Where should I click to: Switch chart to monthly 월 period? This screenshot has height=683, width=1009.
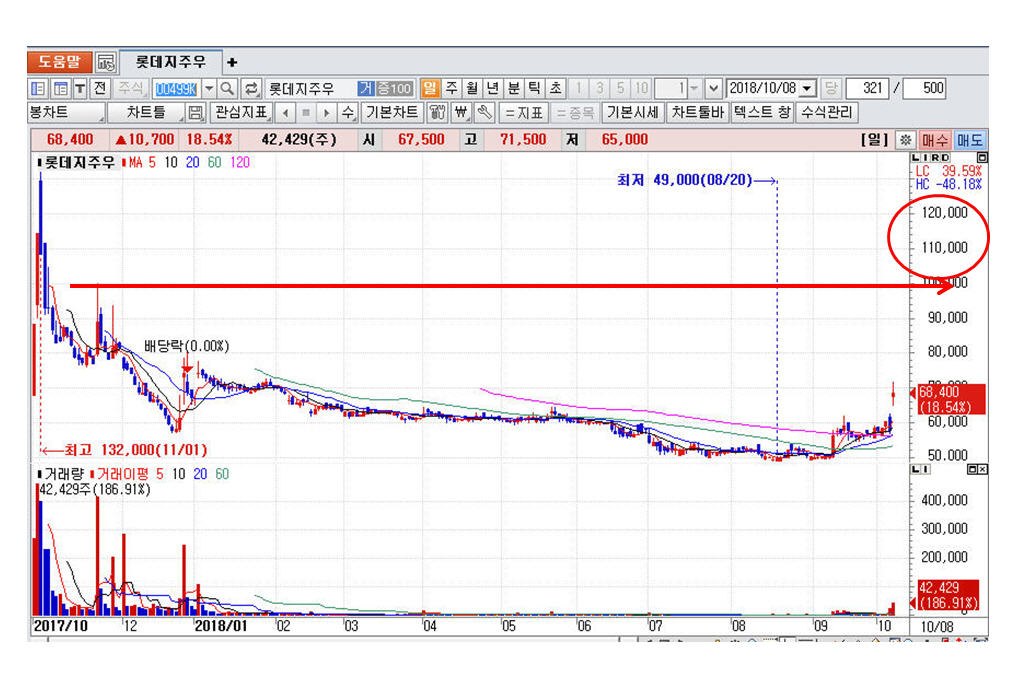coord(472,88)
